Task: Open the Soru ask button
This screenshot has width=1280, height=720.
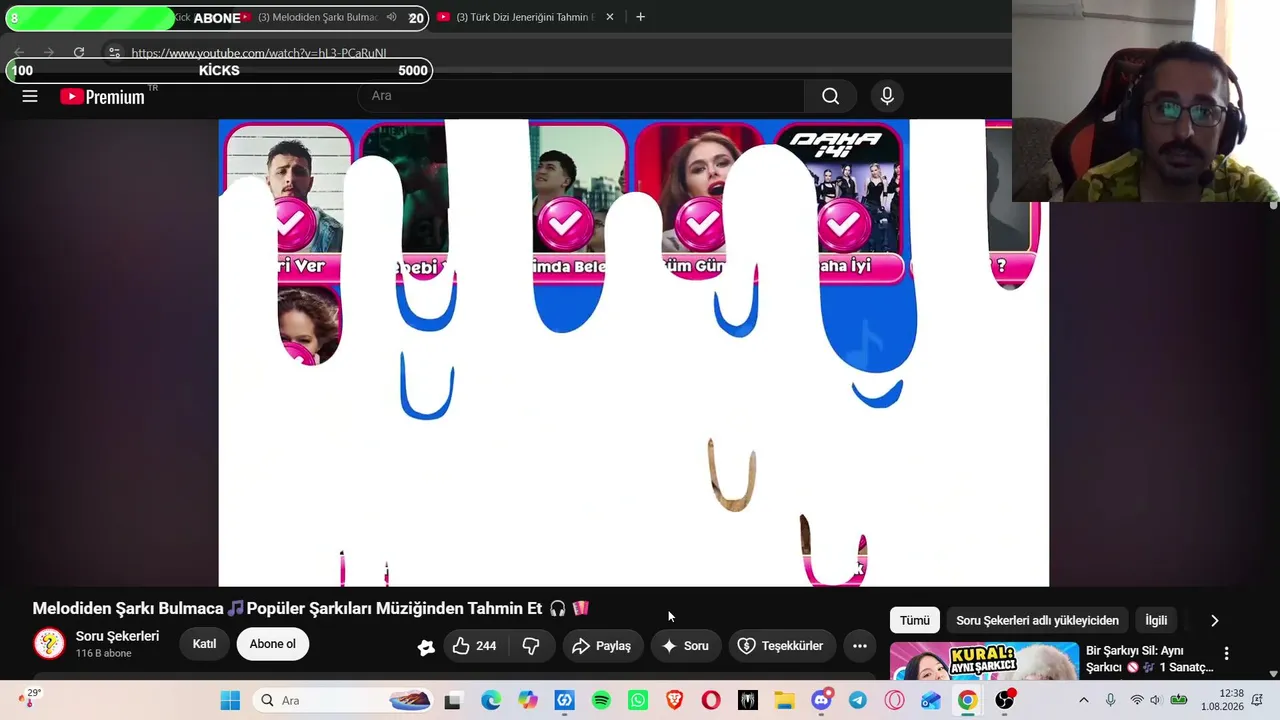Action: click(685, 646)
